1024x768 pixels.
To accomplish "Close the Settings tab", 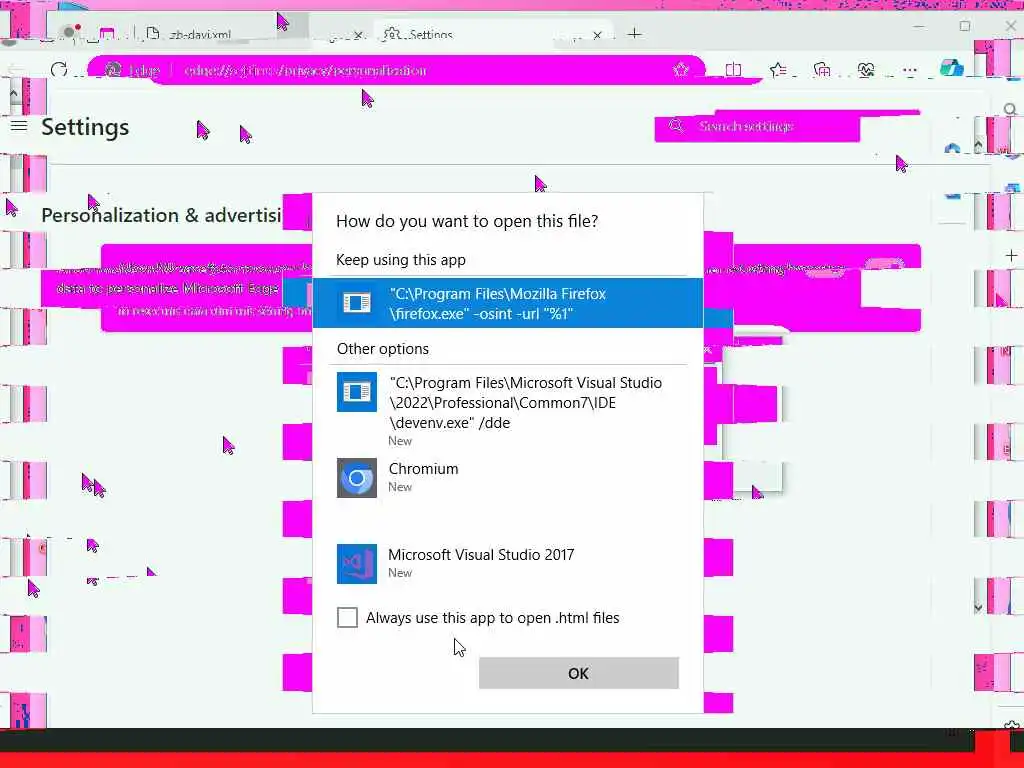I will coord(597,35).
